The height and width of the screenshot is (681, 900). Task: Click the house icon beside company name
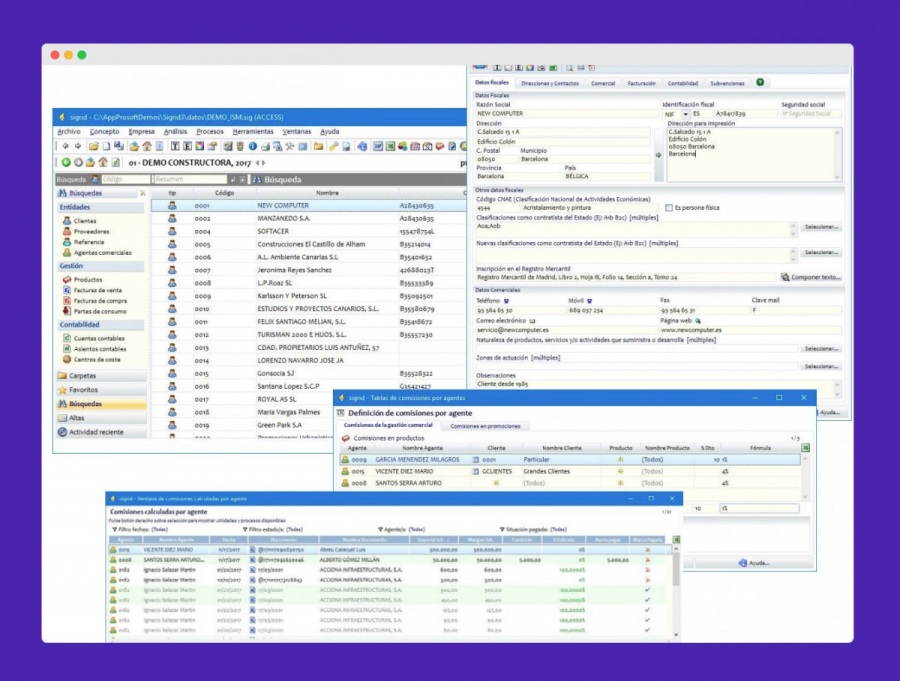tap(102, 162)
